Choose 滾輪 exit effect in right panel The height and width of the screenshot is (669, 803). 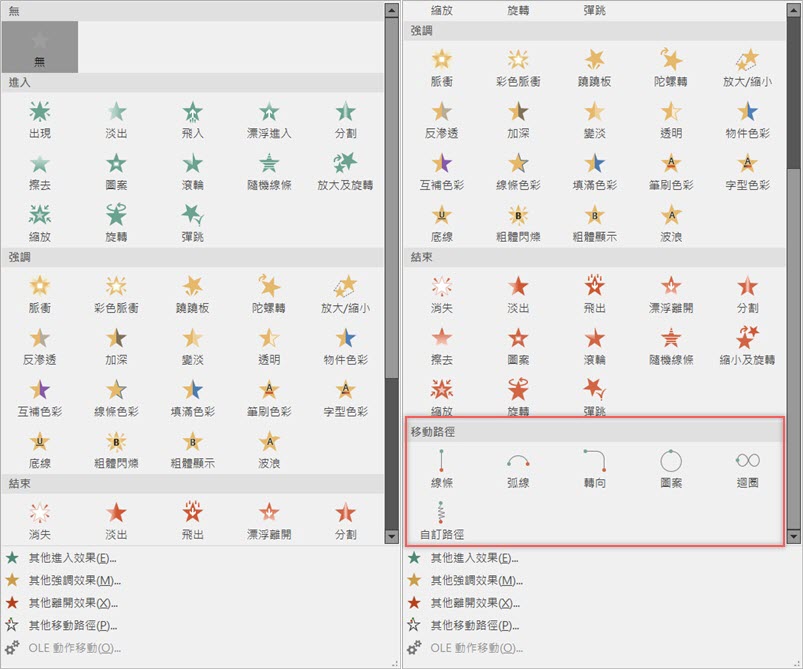594,347
